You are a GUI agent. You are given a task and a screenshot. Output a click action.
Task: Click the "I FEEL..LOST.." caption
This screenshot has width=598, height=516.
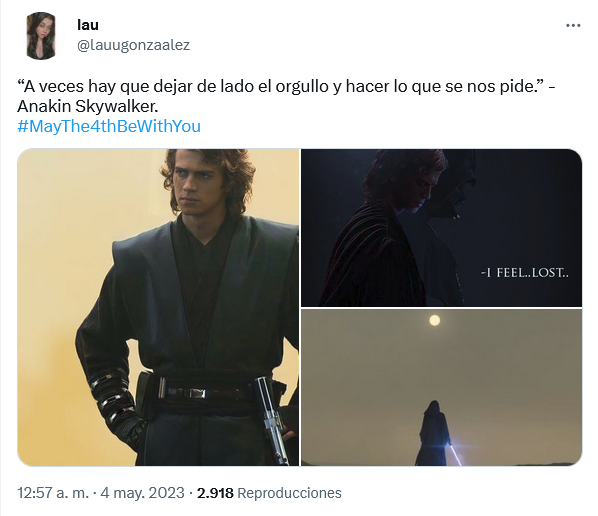(x=524, y=273)
